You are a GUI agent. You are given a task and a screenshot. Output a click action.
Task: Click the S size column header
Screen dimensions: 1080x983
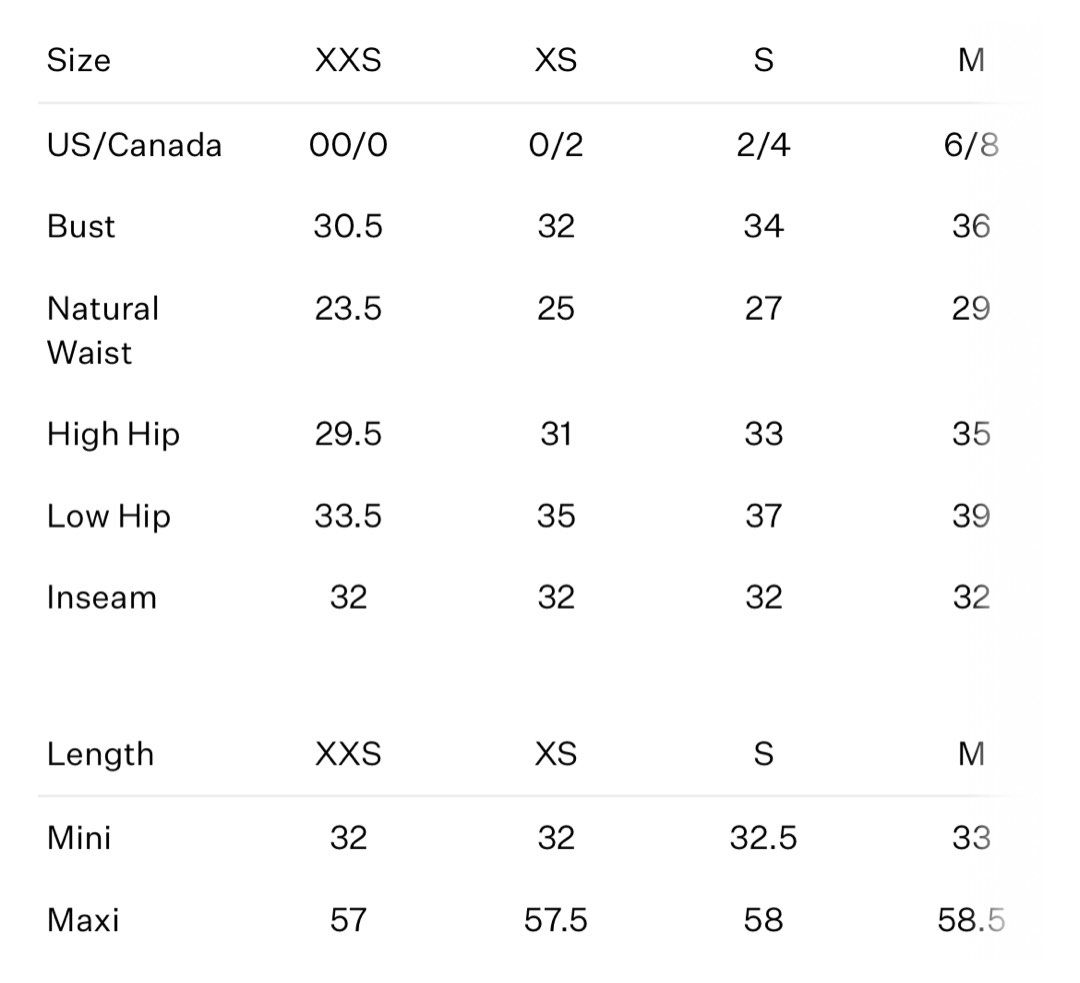click(763, 60)
